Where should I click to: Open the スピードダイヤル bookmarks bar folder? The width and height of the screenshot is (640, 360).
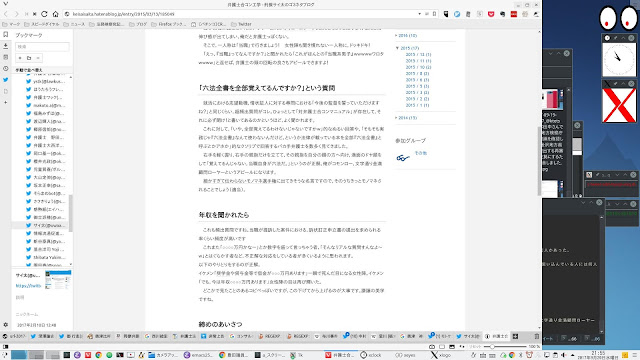[42, 24]
